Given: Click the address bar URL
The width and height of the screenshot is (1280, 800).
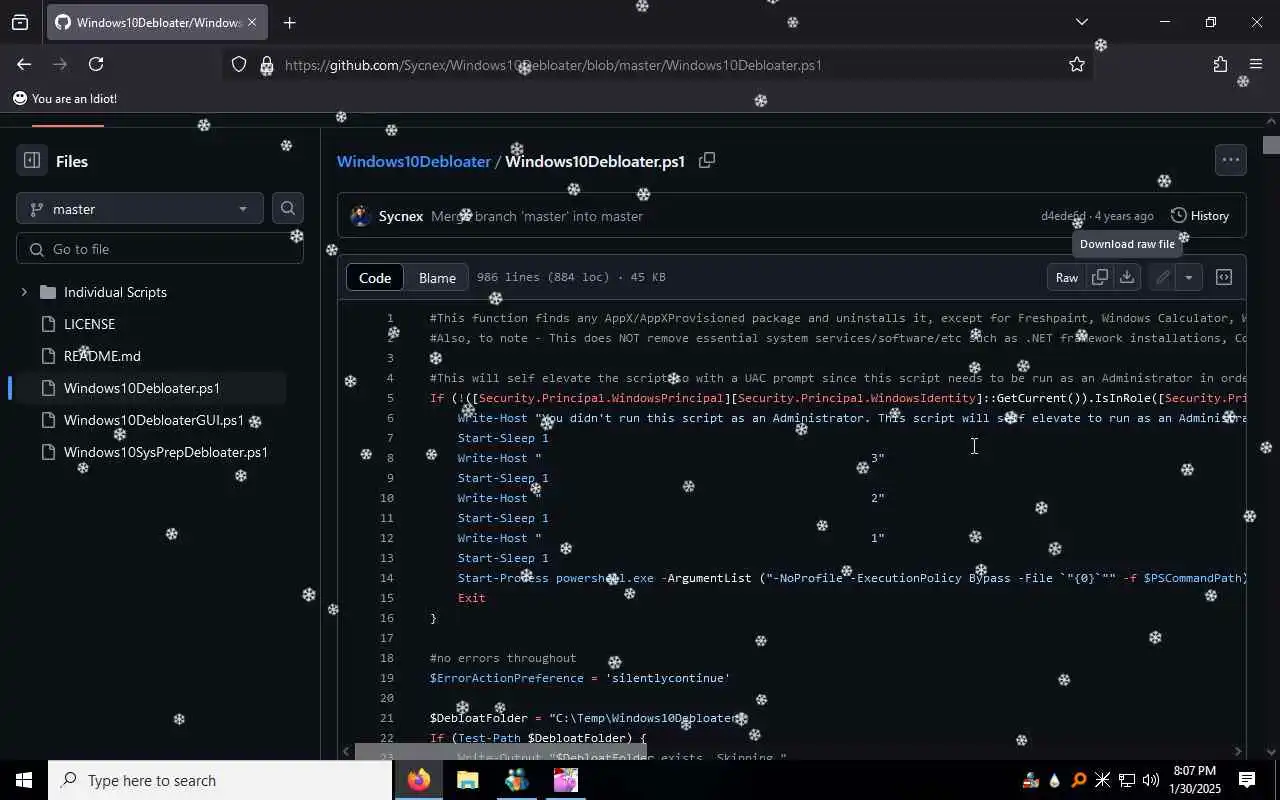Looking at the screenshot, I should click(553, 65).
